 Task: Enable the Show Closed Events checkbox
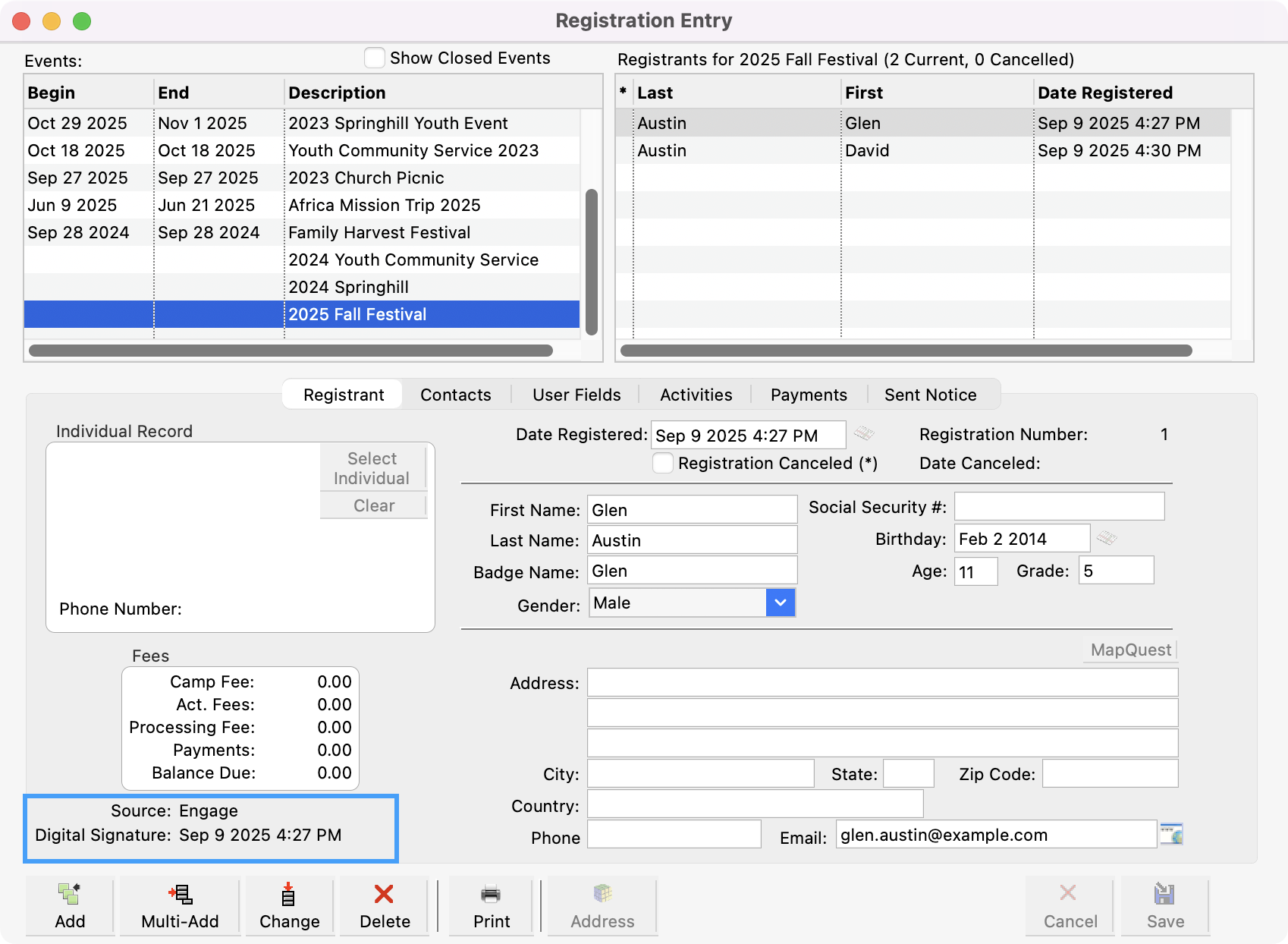[x=374, y=57]
